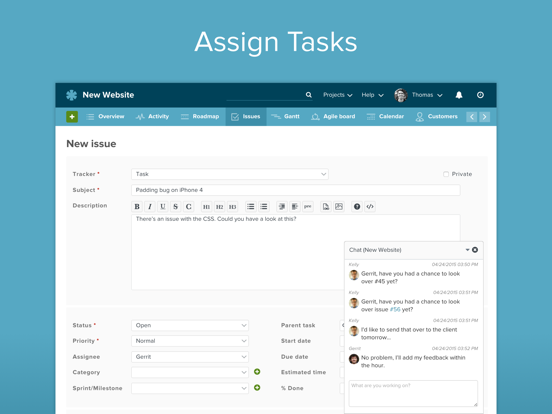Click the clock timer icon in header
The width and height of the screenshot is (552, 414).
point(480,95)
